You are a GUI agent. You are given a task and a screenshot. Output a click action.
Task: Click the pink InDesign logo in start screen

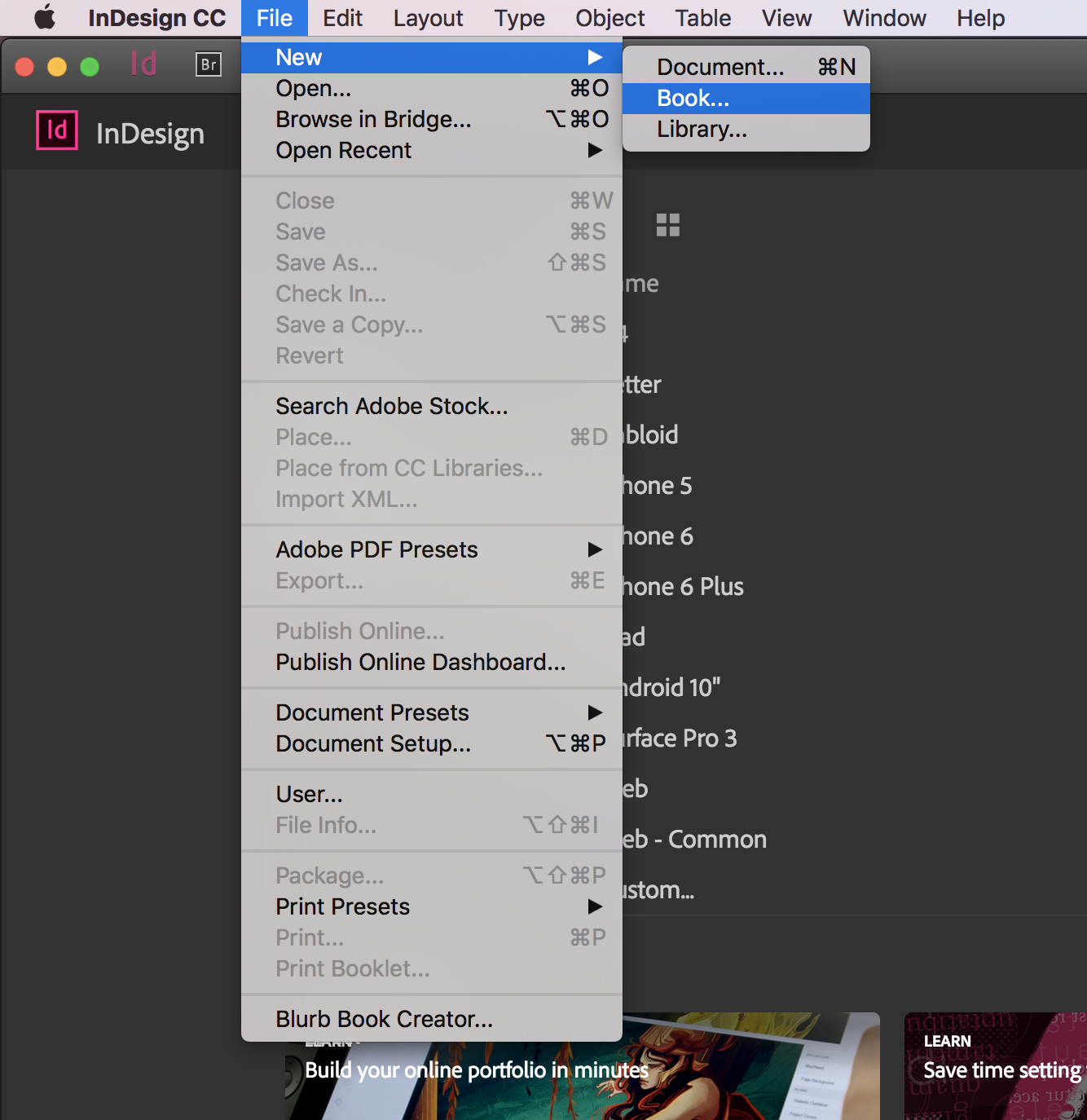click(57, 130)
